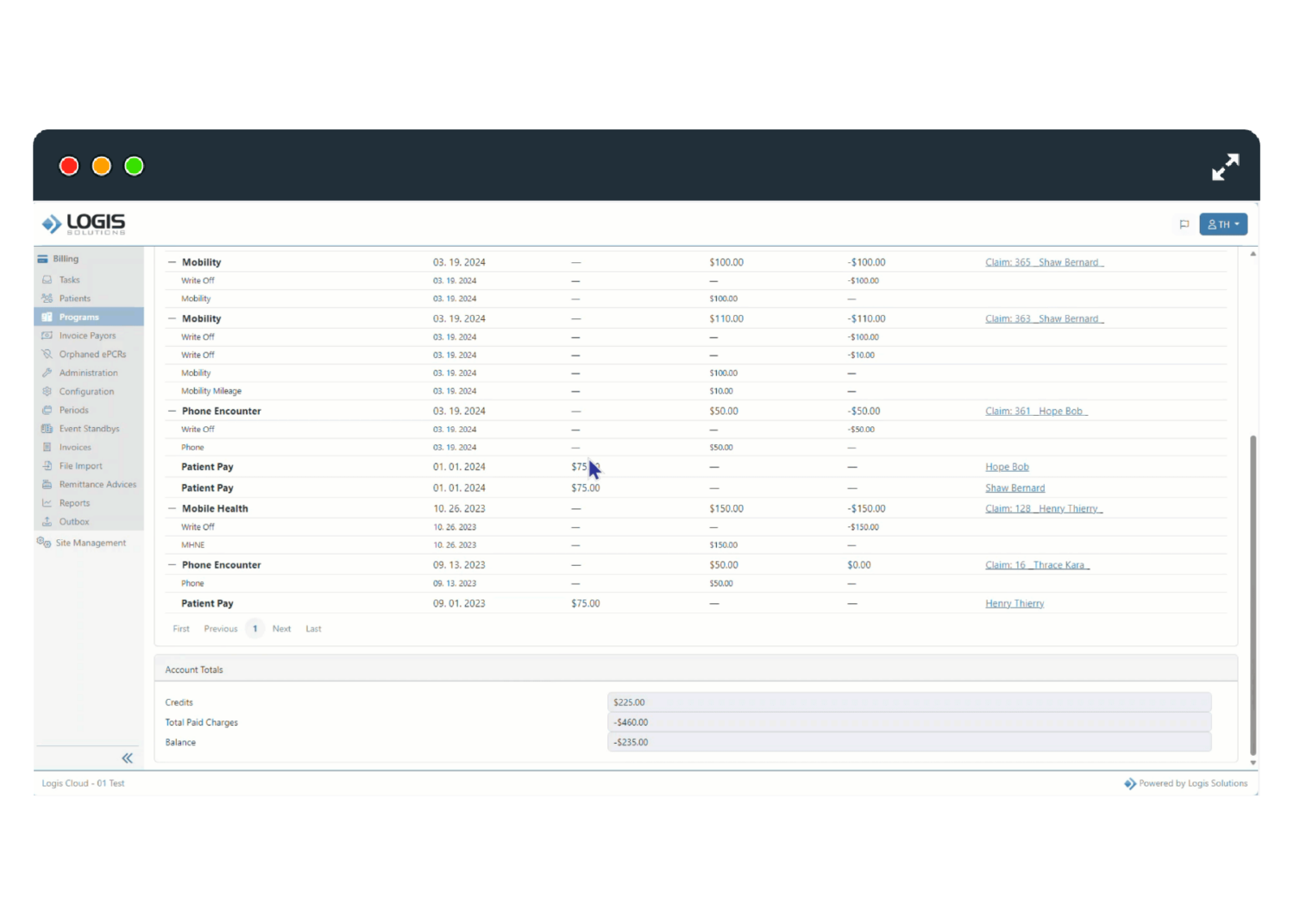Open the TH user account menu

1223,223
